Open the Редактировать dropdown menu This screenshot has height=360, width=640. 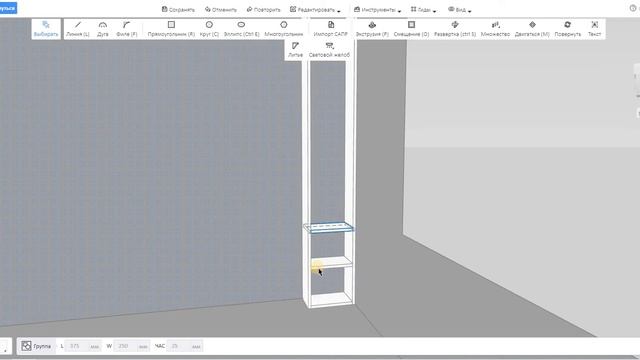[x=315, y=9]
